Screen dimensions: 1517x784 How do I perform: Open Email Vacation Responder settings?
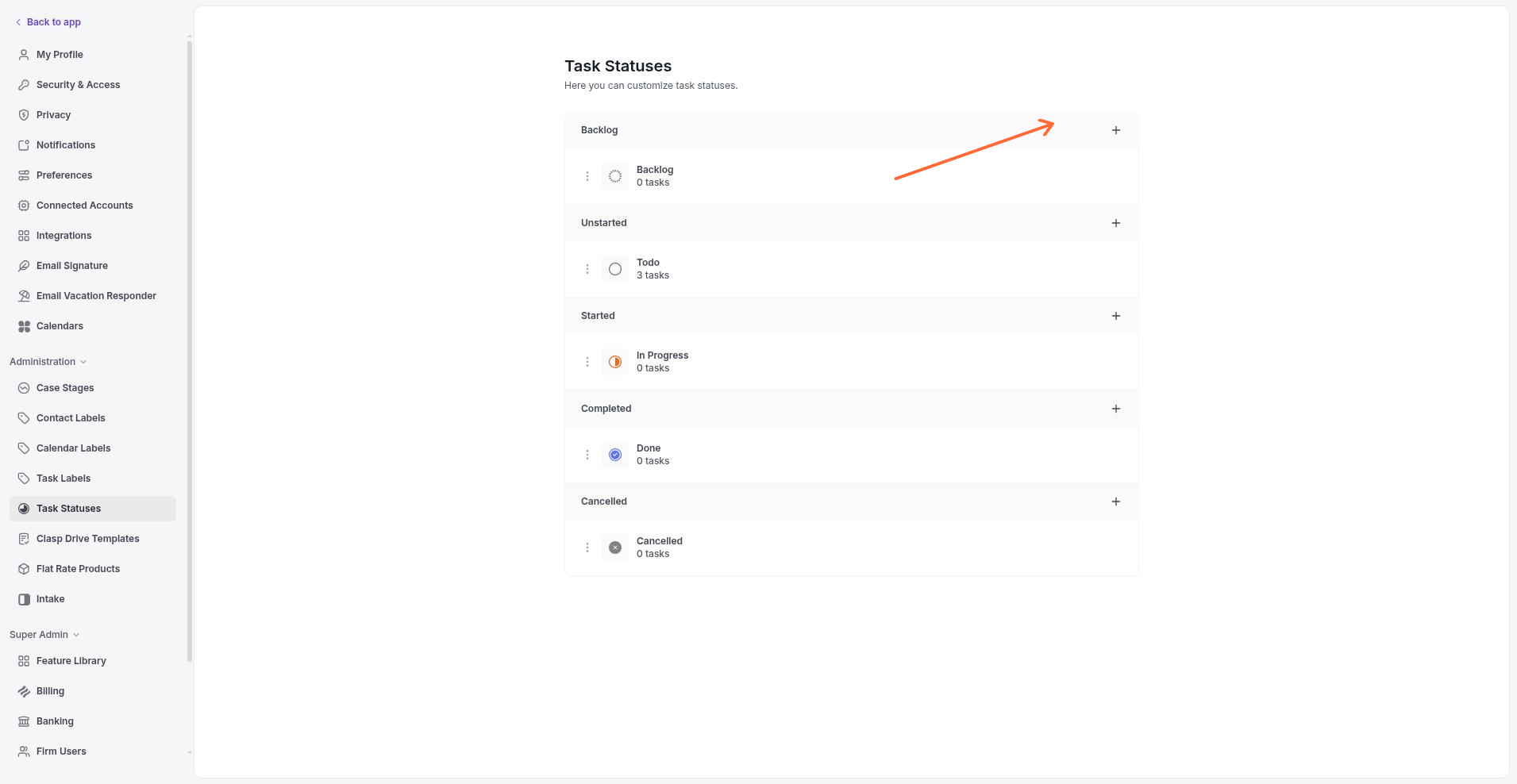93,296
